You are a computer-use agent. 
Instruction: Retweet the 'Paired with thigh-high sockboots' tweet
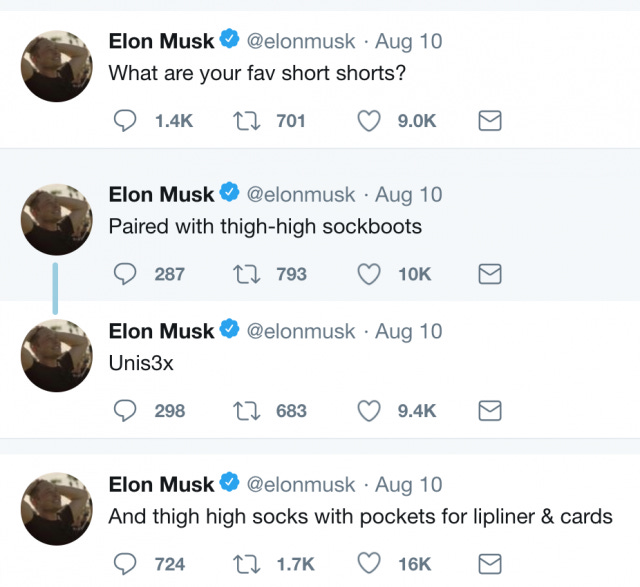(244, 274)
